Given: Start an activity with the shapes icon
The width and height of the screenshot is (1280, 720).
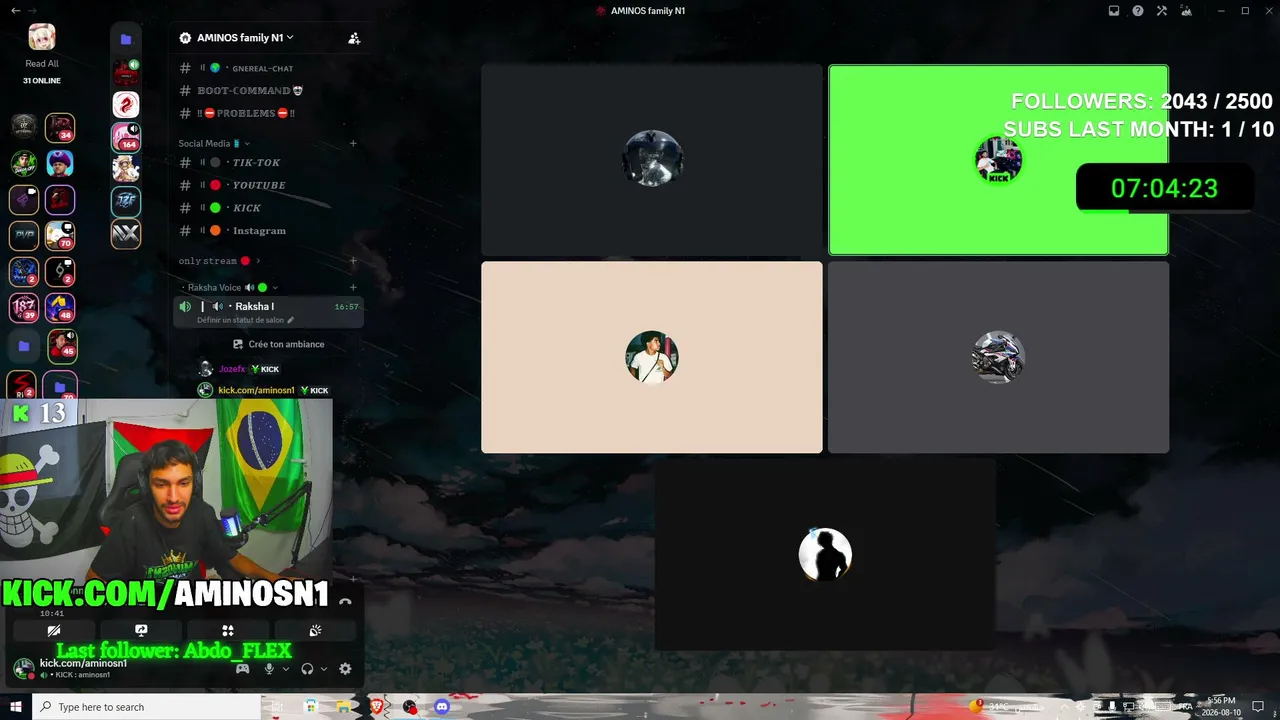Looking at the screenshot, I should pos(228,631).
